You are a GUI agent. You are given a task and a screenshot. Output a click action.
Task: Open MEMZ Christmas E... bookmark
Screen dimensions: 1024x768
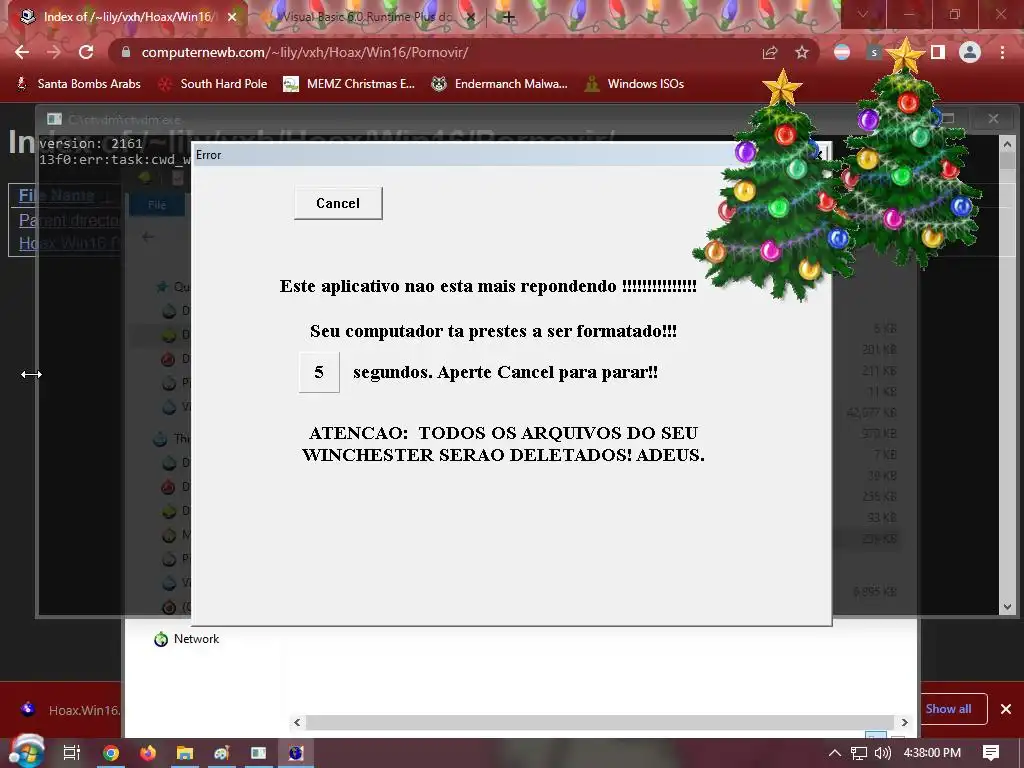coord(349,84)
